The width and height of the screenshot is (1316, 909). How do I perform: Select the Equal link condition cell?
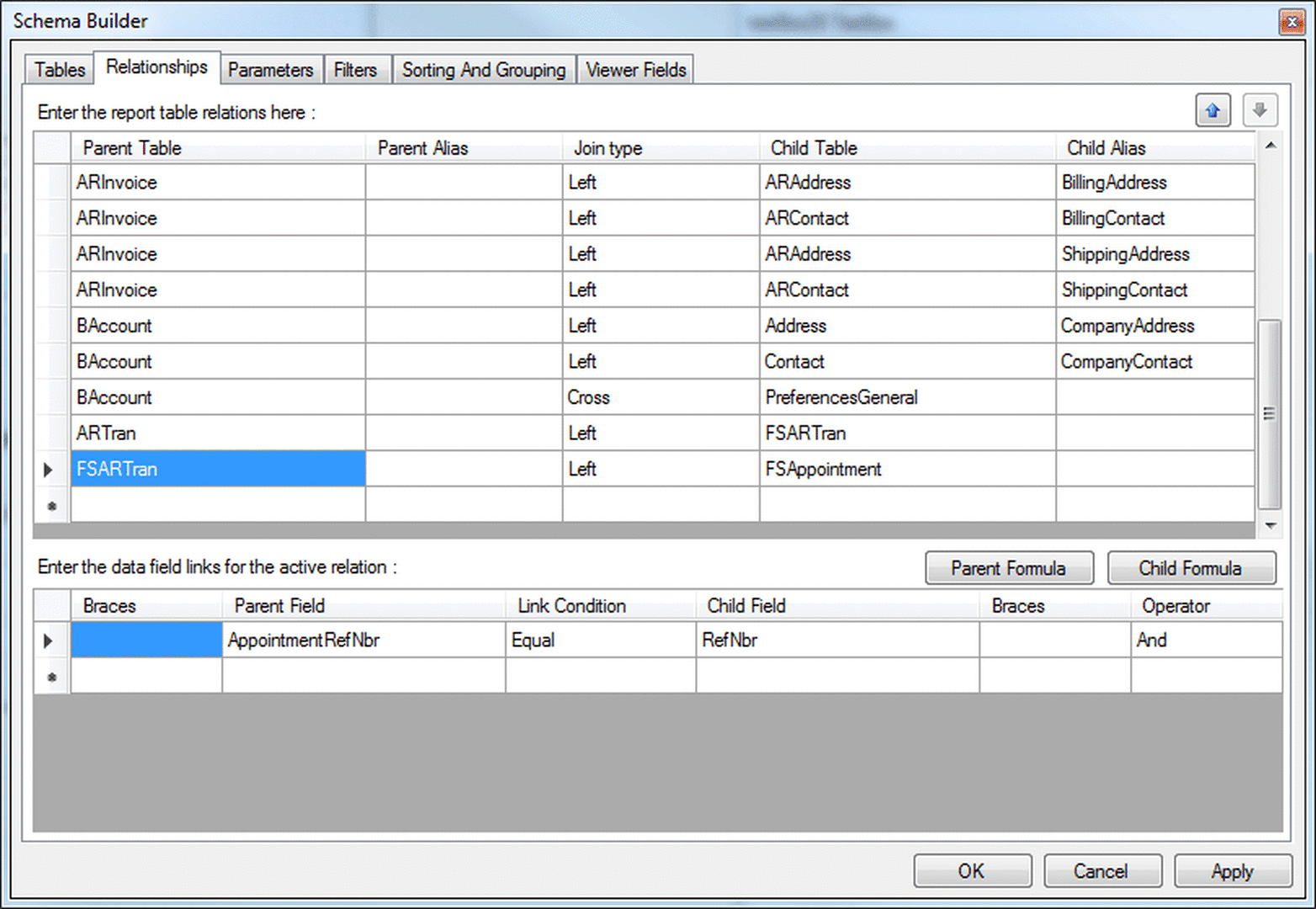[599, 641]
